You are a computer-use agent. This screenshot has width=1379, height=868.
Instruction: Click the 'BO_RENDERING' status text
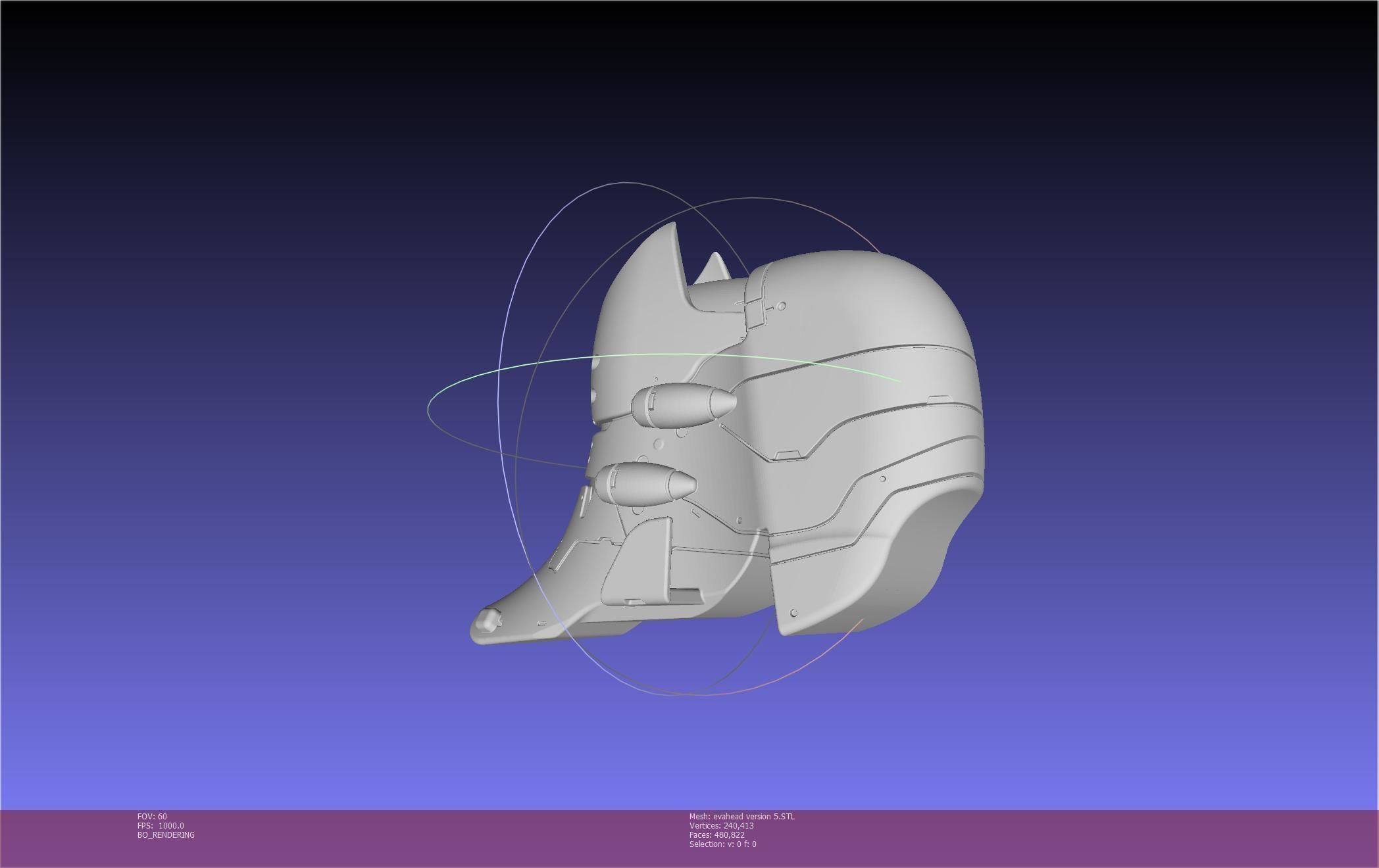(166, 834)
